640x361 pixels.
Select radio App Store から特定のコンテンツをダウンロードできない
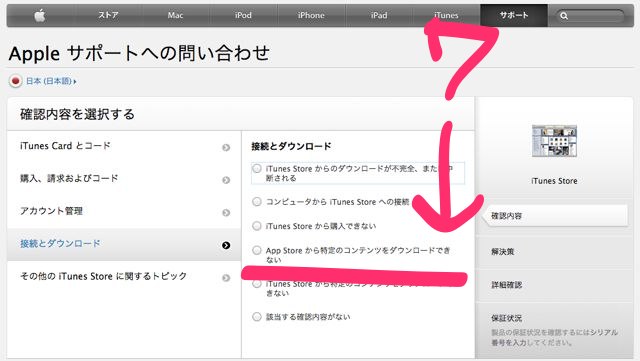tap(257, 250)
